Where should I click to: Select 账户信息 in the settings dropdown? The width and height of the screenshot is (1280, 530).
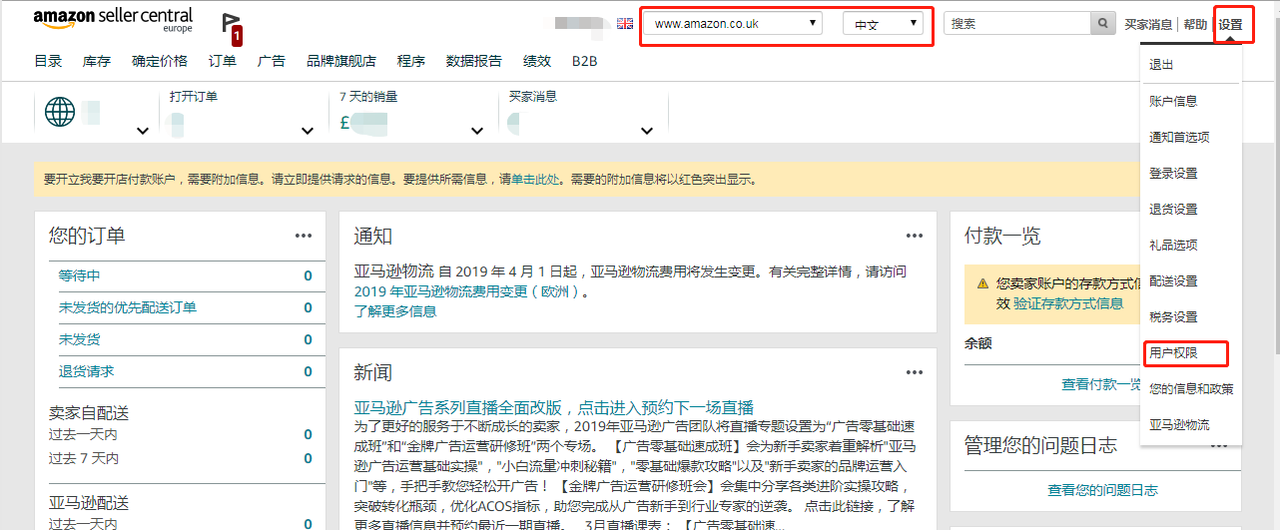tap(1173, 101)
